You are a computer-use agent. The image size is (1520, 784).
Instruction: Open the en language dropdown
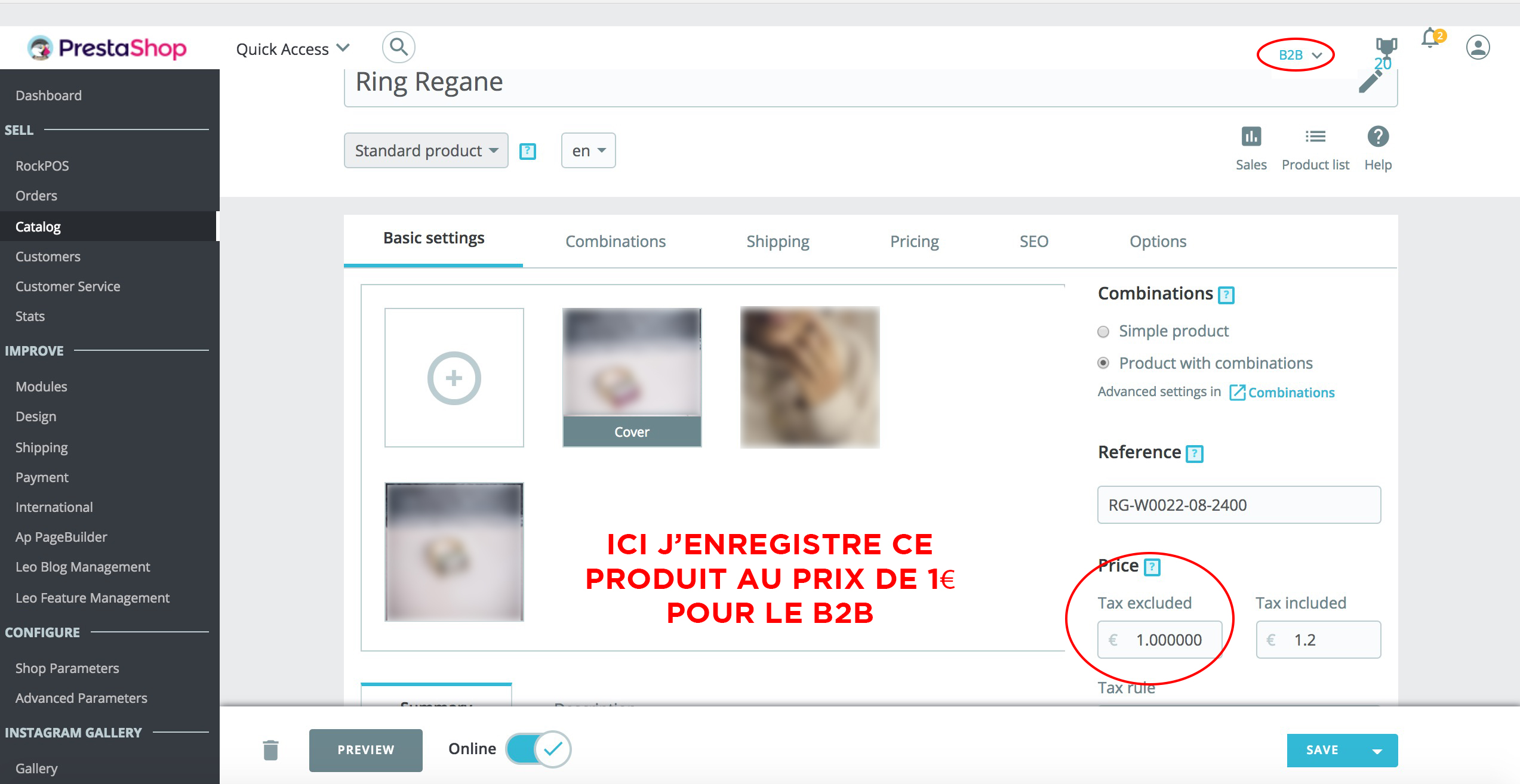(588, 150)
